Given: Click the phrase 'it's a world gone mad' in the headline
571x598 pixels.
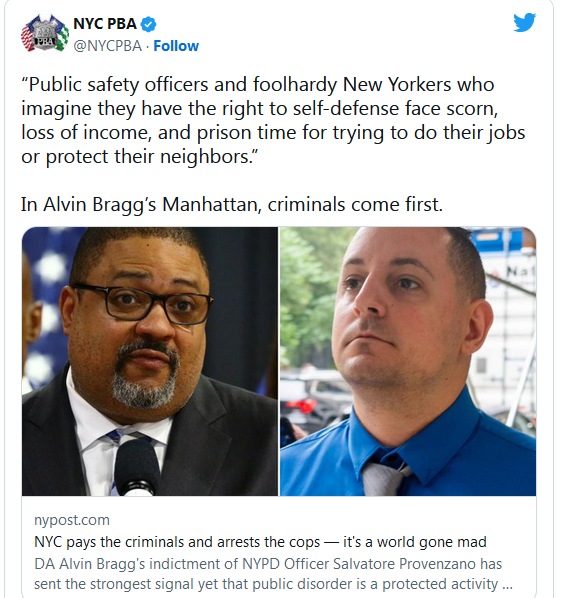Looking at the screenshot, I should (415, 542).
